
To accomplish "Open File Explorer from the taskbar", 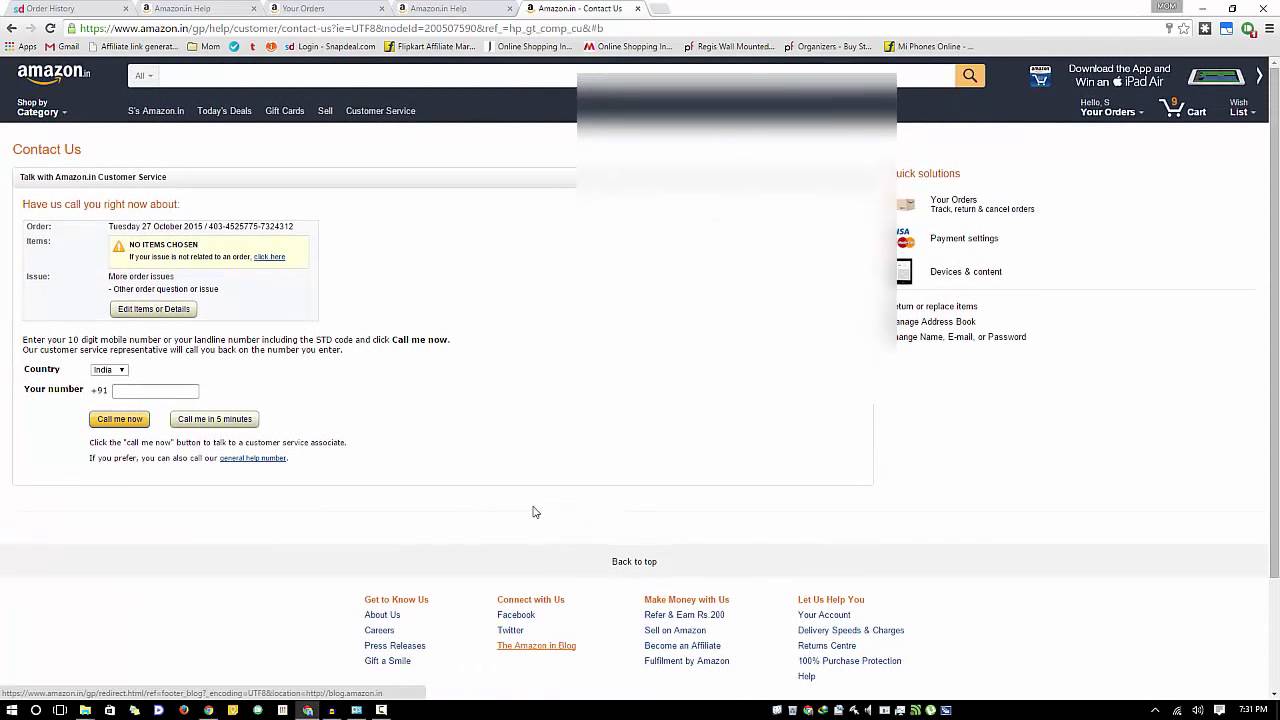I will (x=85, y=710).
